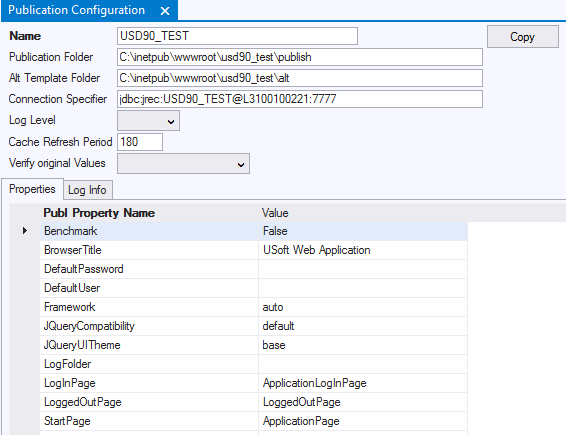Screen dimensions: 566x435
Task: Click into the Alt Template Folder field
Action: tap(300, 78)
